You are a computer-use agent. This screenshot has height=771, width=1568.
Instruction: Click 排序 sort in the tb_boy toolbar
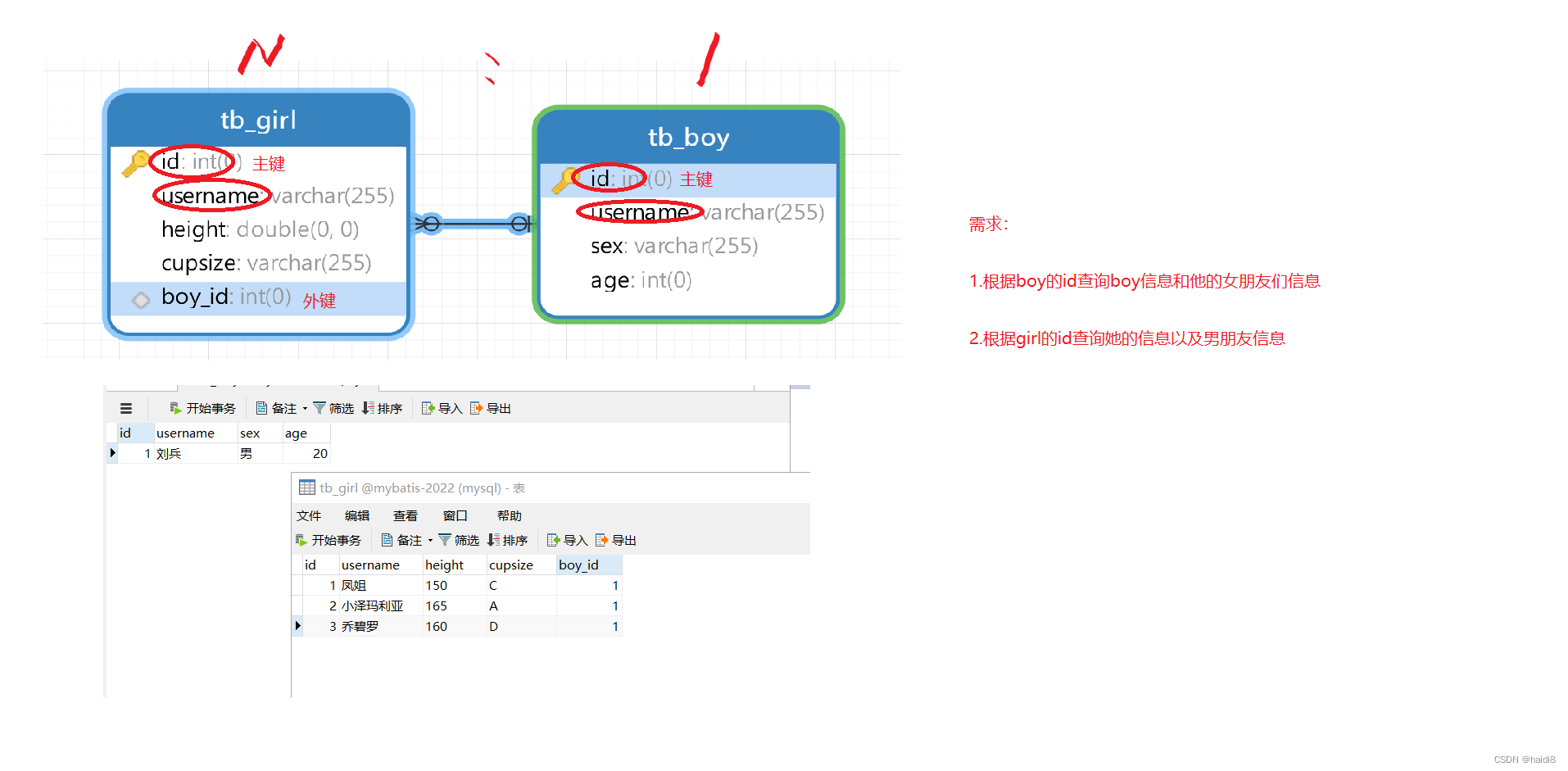coord(382,408)
